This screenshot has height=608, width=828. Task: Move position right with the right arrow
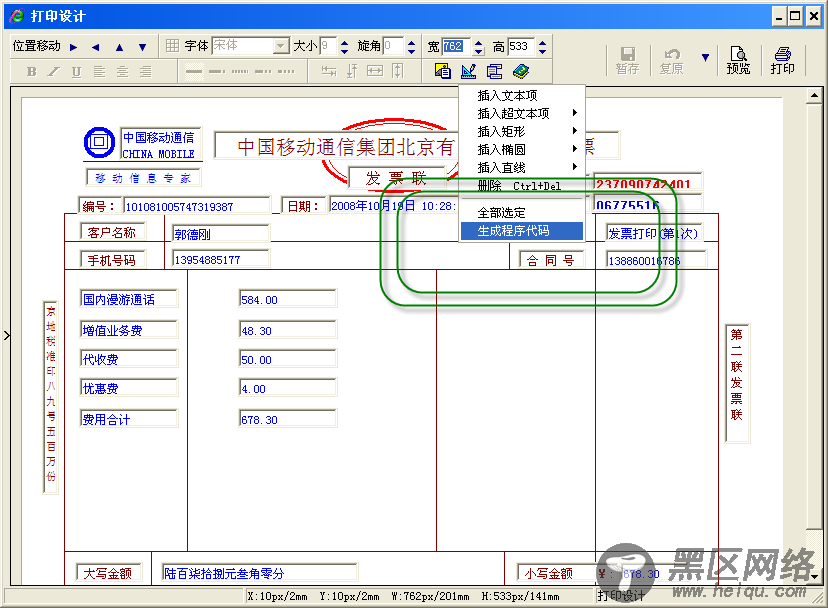coord(73,47)
